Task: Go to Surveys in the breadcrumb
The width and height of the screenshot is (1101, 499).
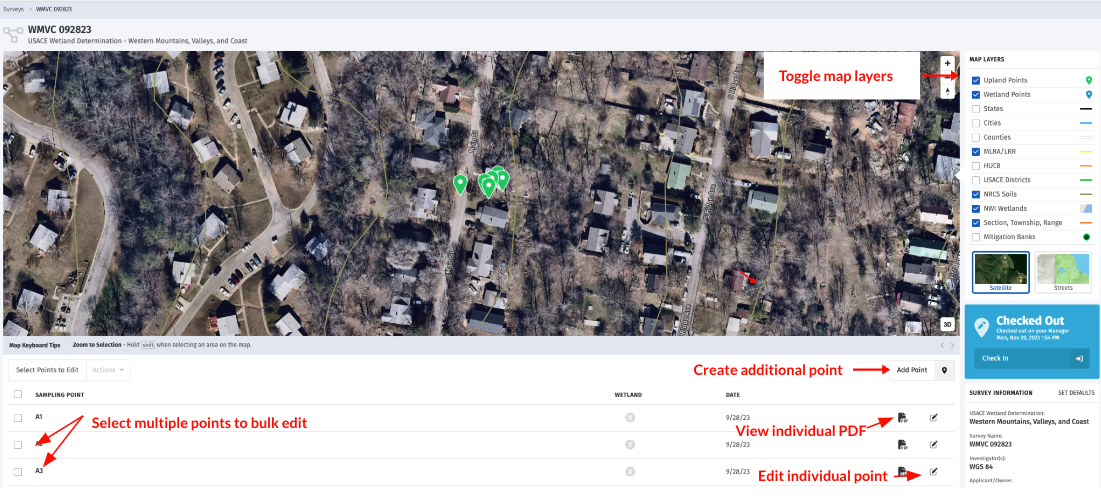Action: [x=13, y=8]
